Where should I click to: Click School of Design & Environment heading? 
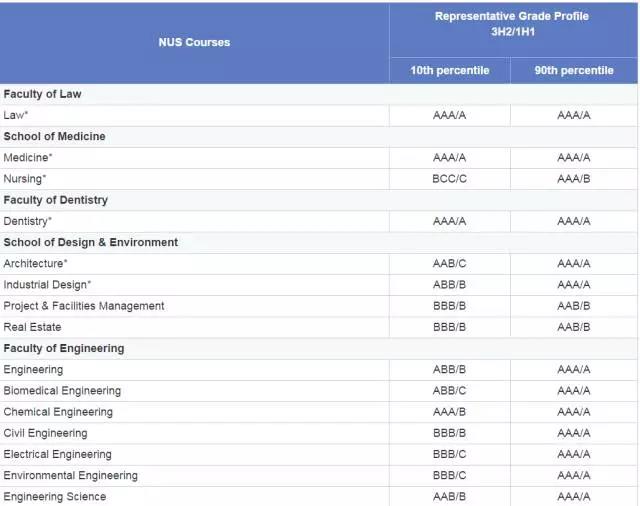click(91, 242)
